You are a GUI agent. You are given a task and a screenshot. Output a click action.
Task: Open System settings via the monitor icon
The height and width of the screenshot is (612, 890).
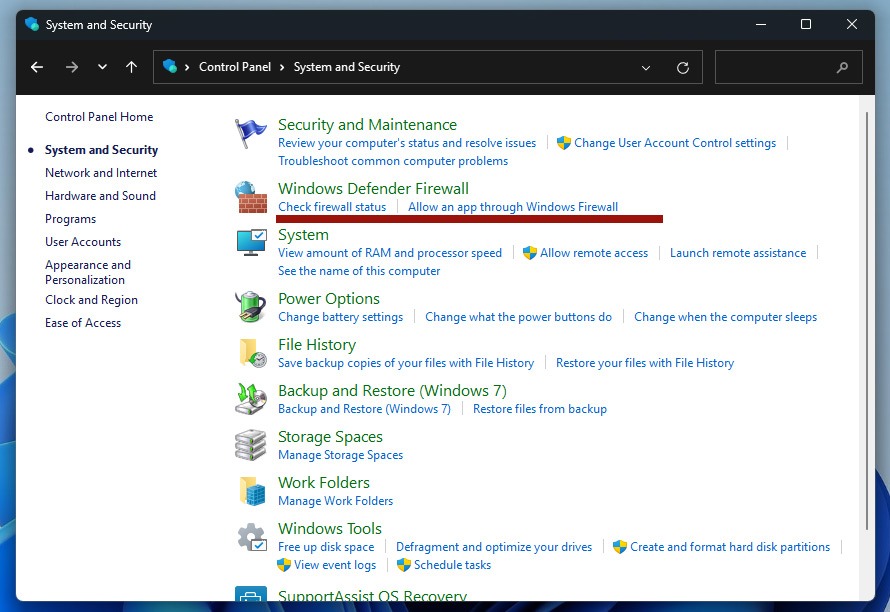tap(250, 244)
